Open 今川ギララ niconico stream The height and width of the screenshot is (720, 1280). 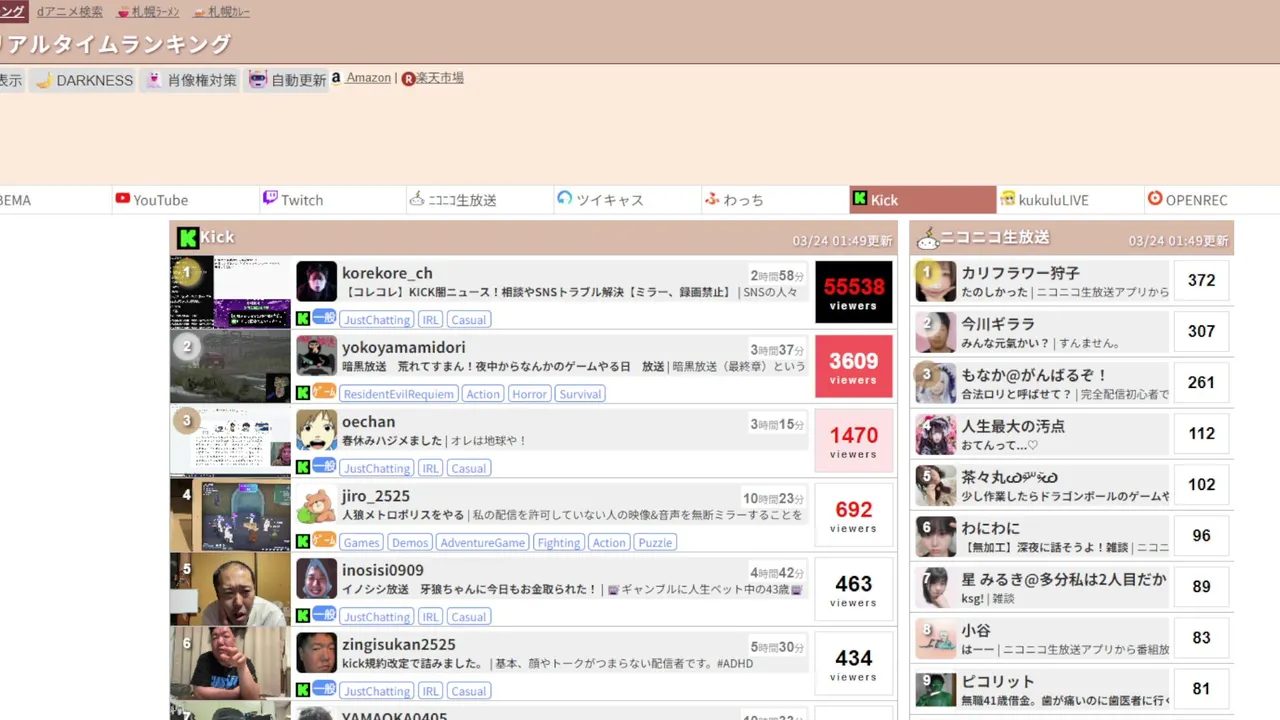click(x=1042, y=332)
